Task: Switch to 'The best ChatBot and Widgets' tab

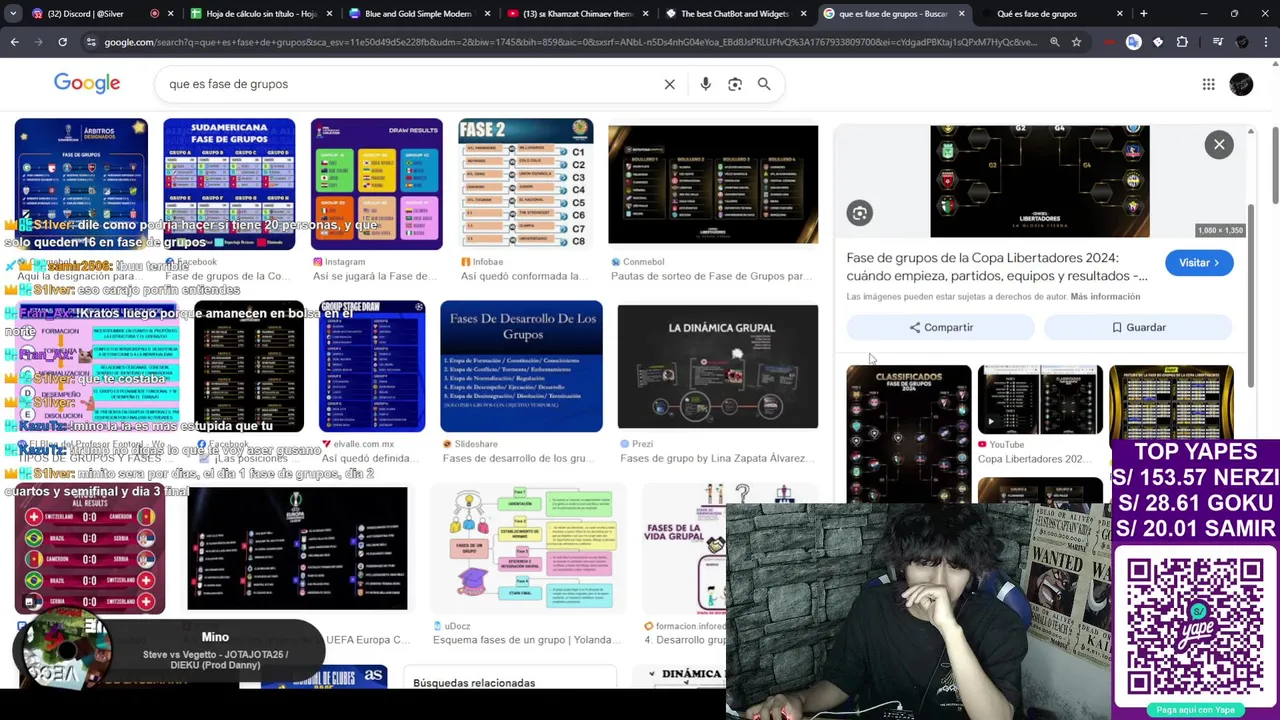Action: pos(735,14)
